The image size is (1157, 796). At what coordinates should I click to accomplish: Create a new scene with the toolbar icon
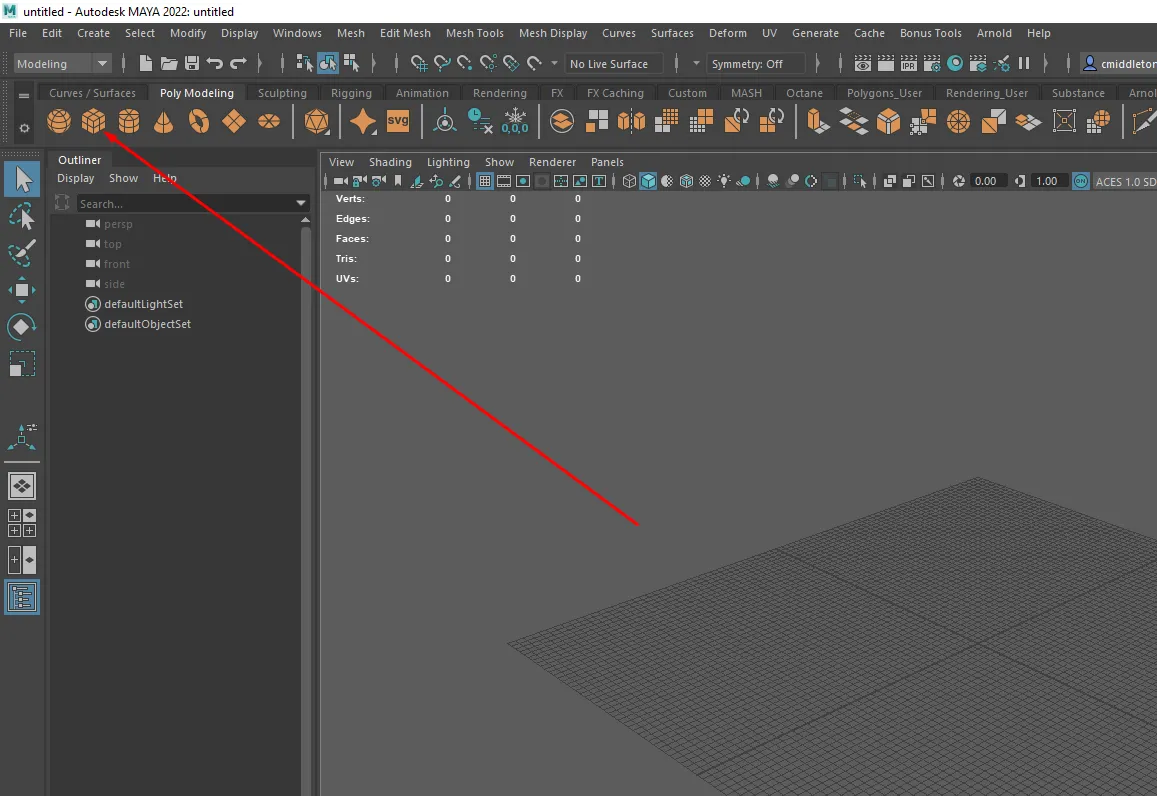click(x=145, y=63)
